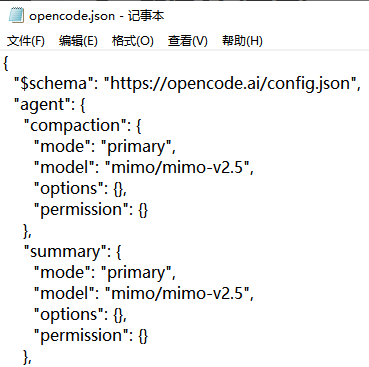Open the 文件(F) menu

(26, 41)
